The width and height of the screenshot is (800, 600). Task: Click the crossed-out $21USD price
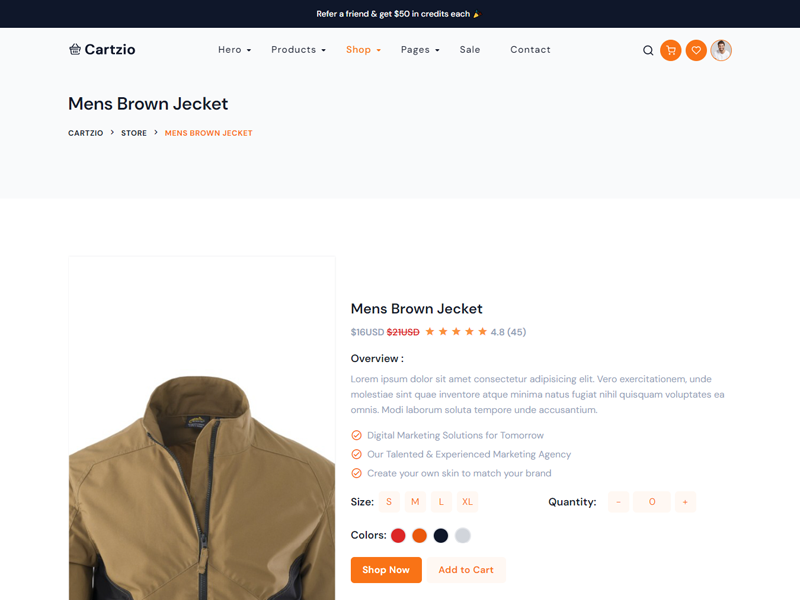(x=403, y=332)
